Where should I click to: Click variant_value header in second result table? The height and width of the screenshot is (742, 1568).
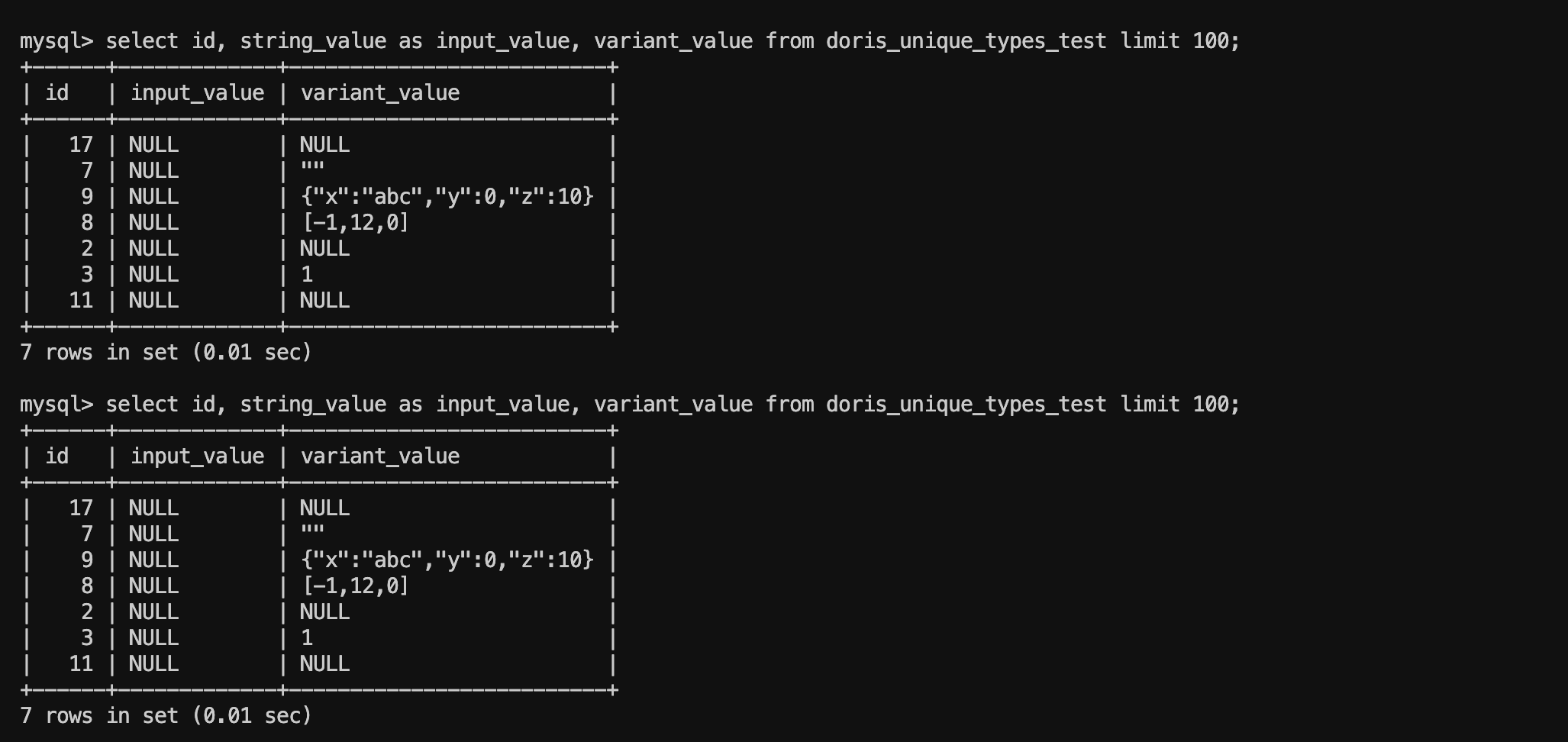pos(380,456)
